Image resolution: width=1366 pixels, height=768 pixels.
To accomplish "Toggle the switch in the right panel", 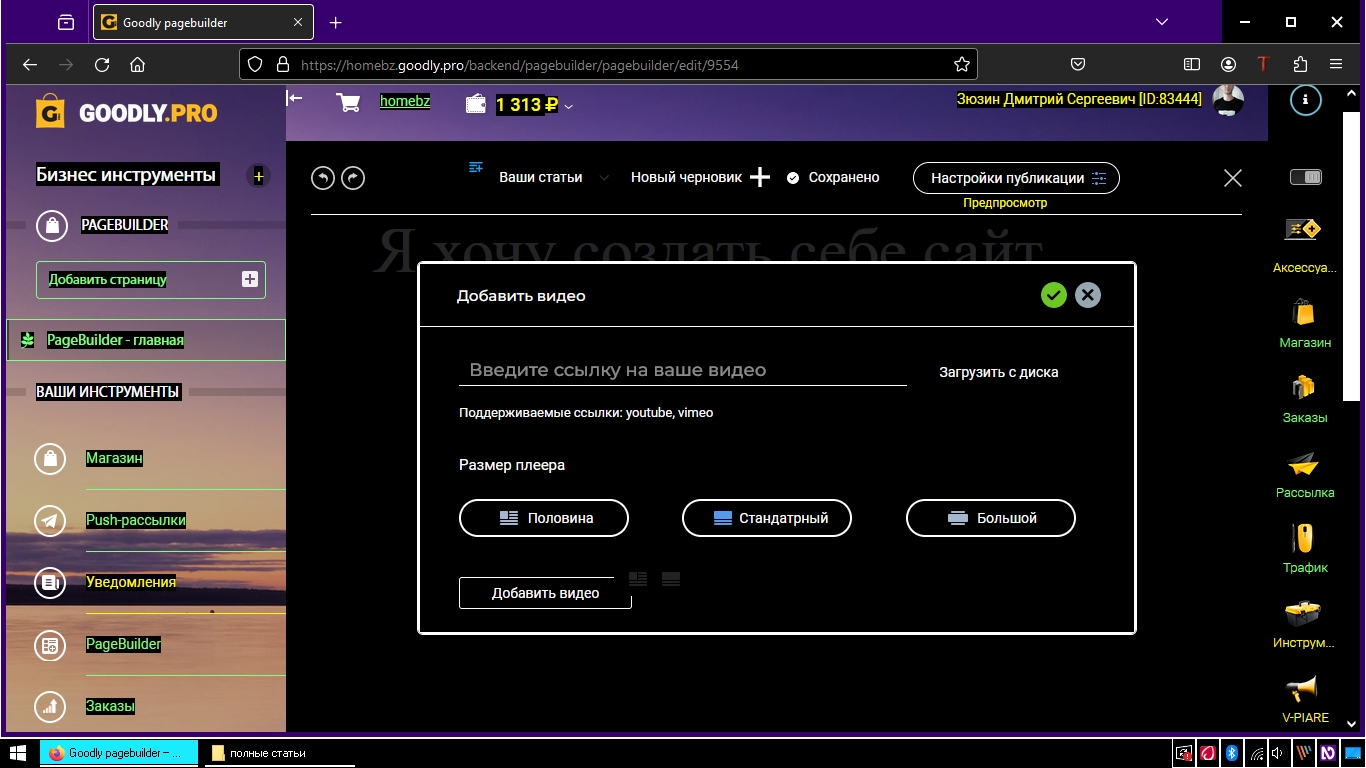I will (1306, 177).
